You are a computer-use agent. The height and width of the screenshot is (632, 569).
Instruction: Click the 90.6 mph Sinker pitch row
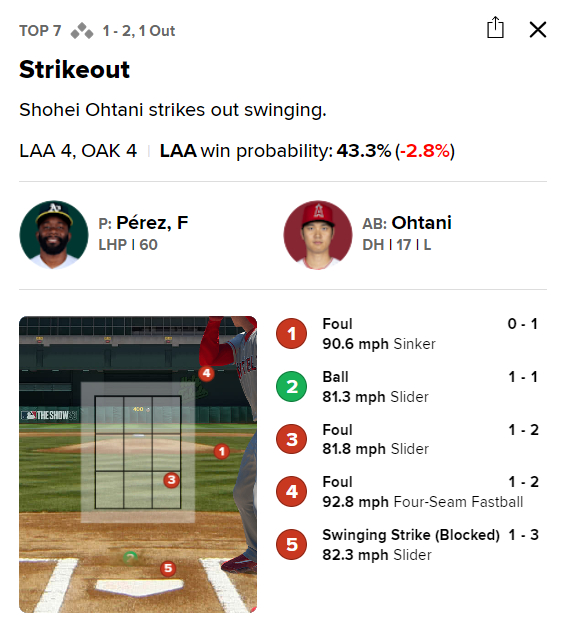(x=407, y=334)
